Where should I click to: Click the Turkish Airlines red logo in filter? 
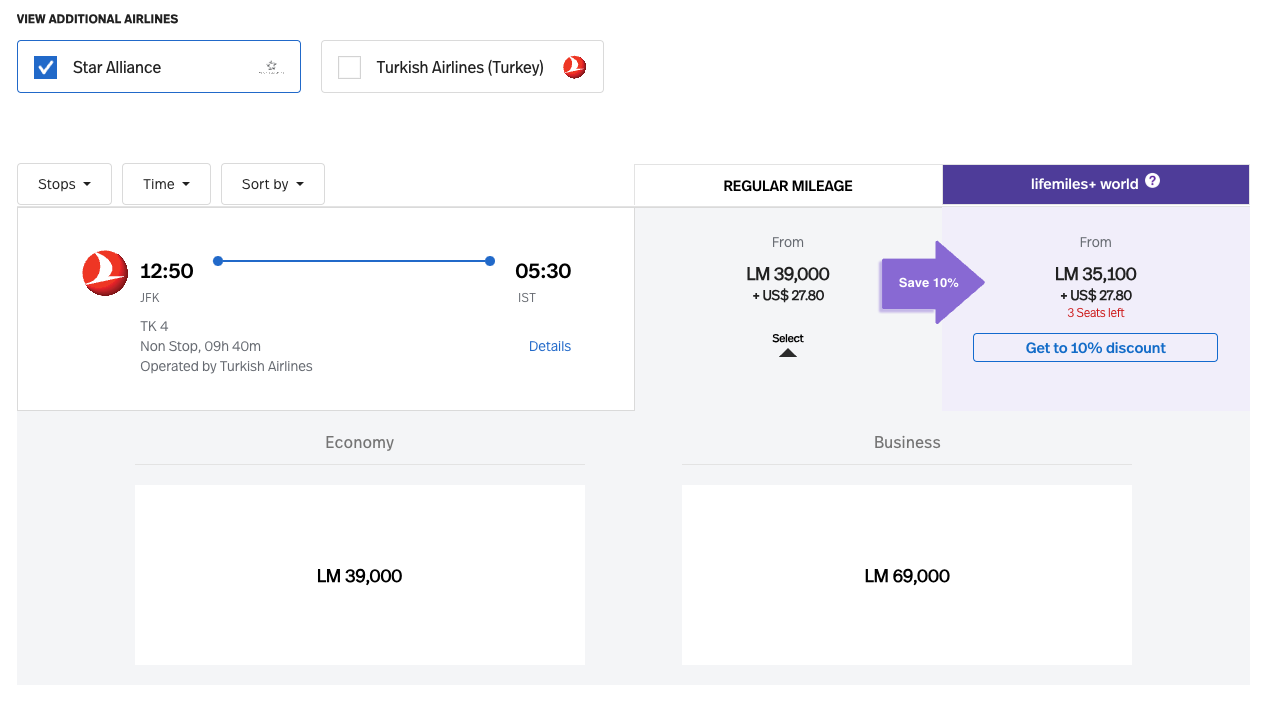[x=574, y=67]
